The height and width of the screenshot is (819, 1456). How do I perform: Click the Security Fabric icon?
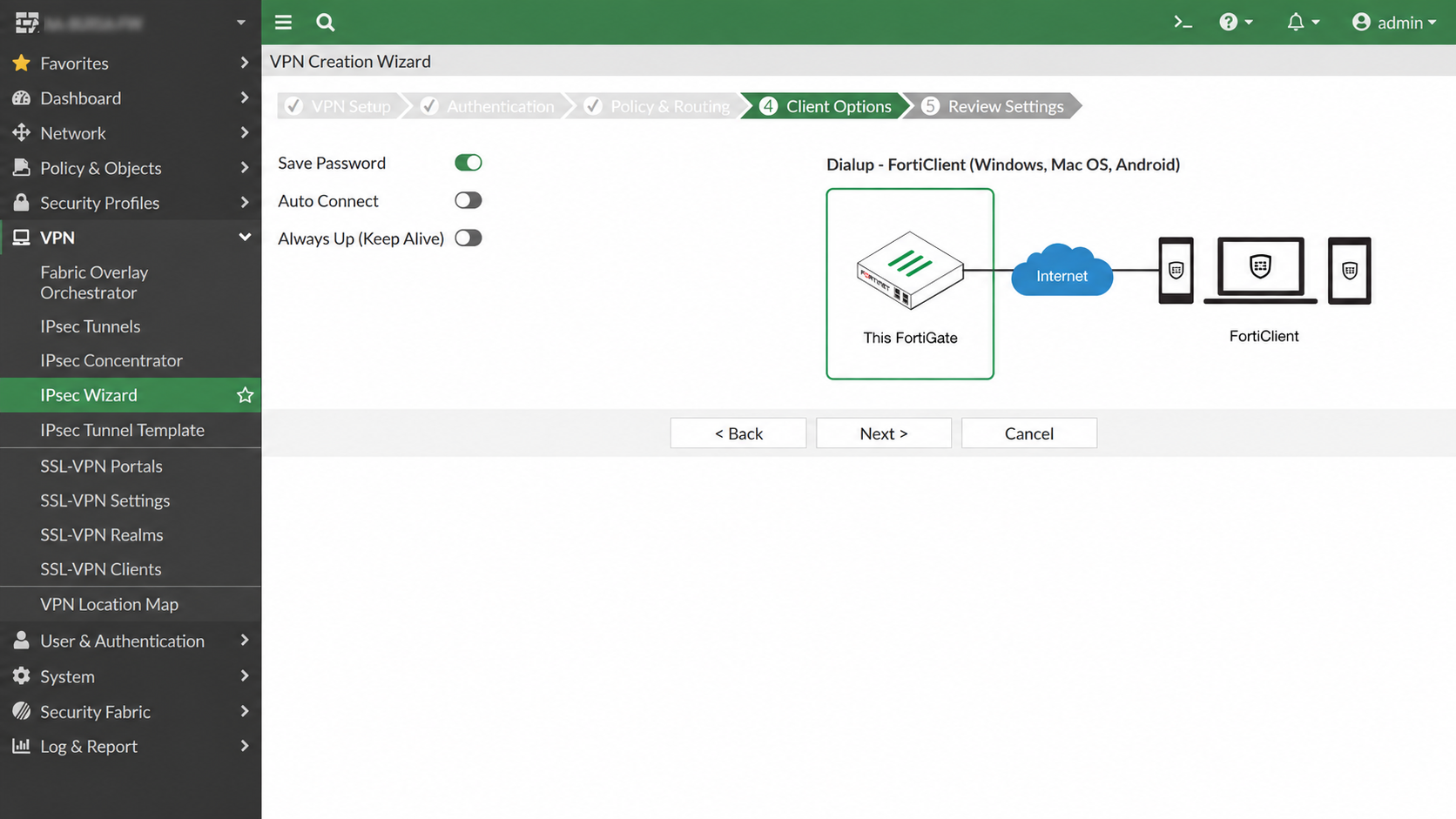(22, 711)
